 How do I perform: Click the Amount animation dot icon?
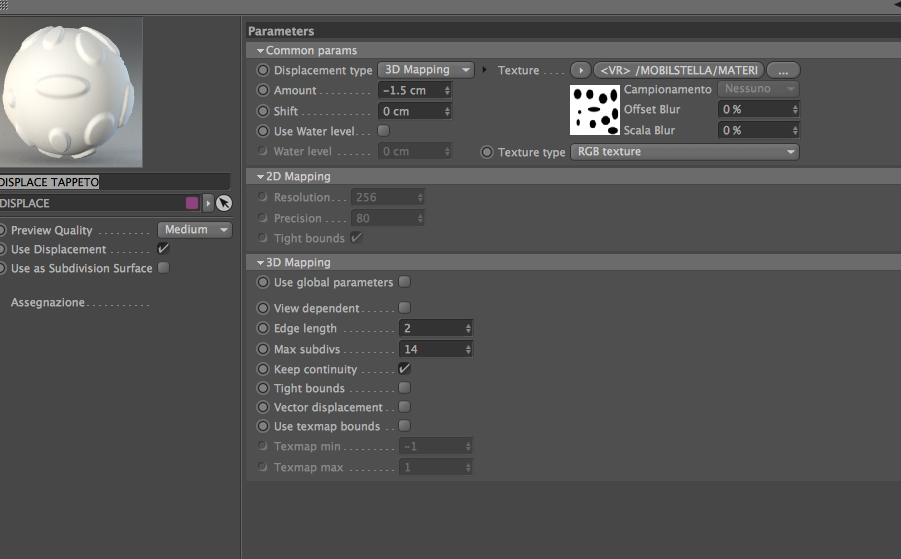[x=263, y=90]
